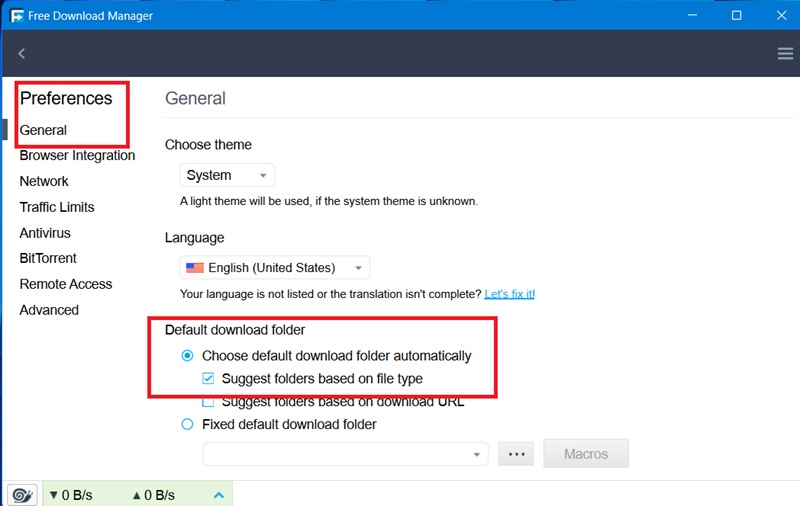This screenshot has height=506, width=800.
Task: Close the Free Download Manager window
Action: 781,15
